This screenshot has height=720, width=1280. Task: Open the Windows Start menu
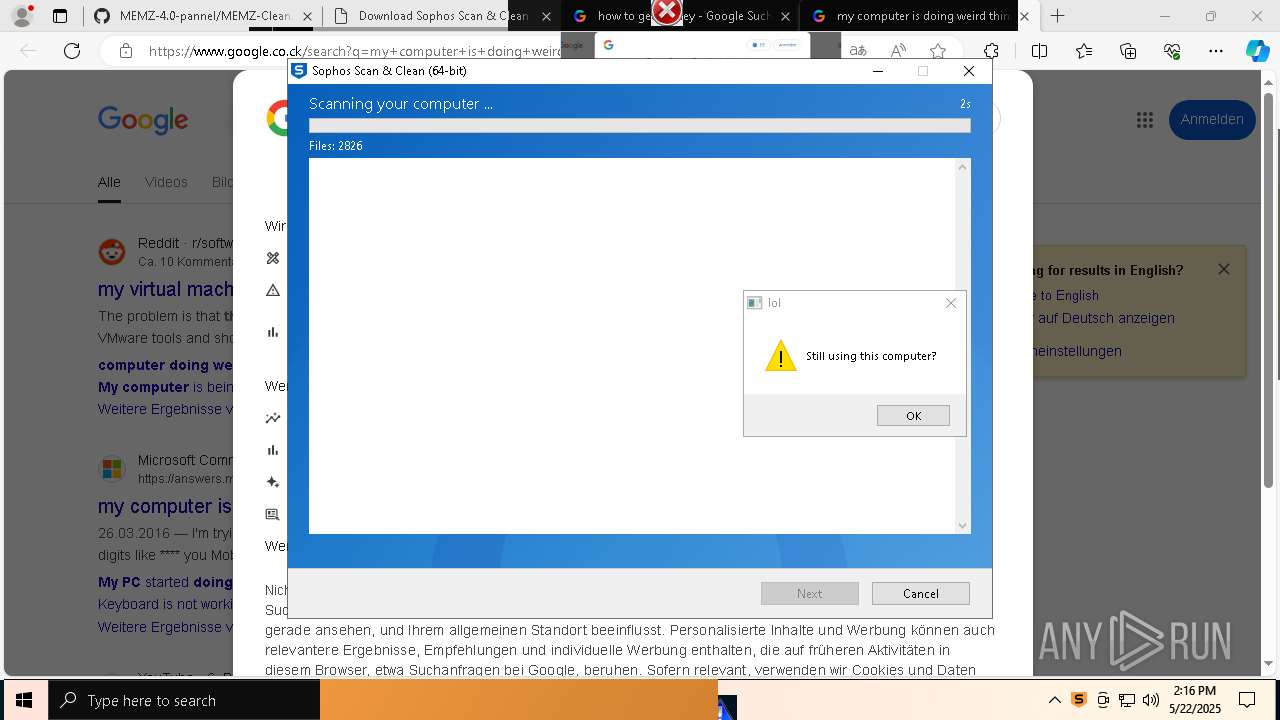pyautogui.click(x=23, y=700)
